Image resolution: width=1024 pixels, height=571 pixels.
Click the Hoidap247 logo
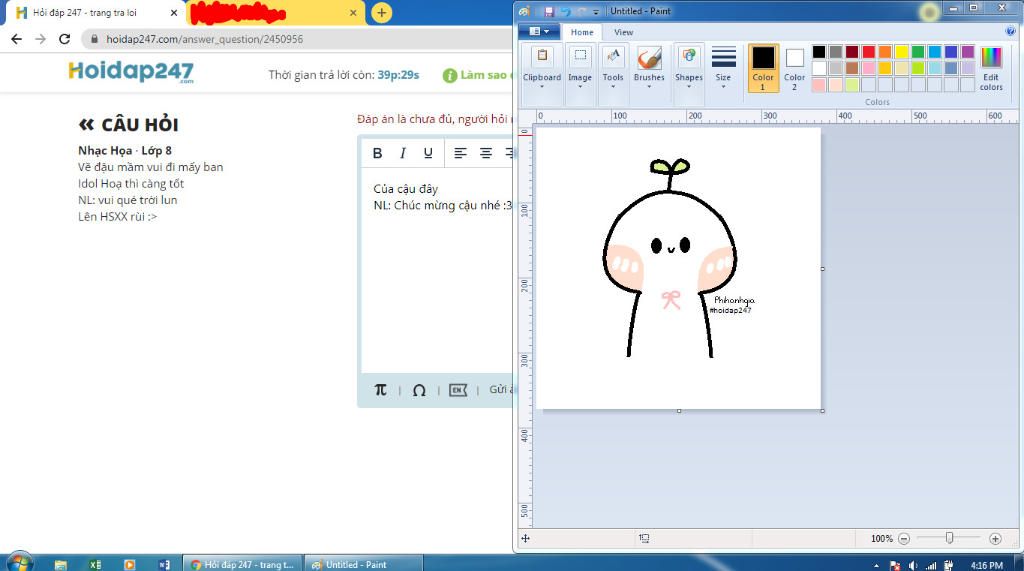tap(131, 71)
